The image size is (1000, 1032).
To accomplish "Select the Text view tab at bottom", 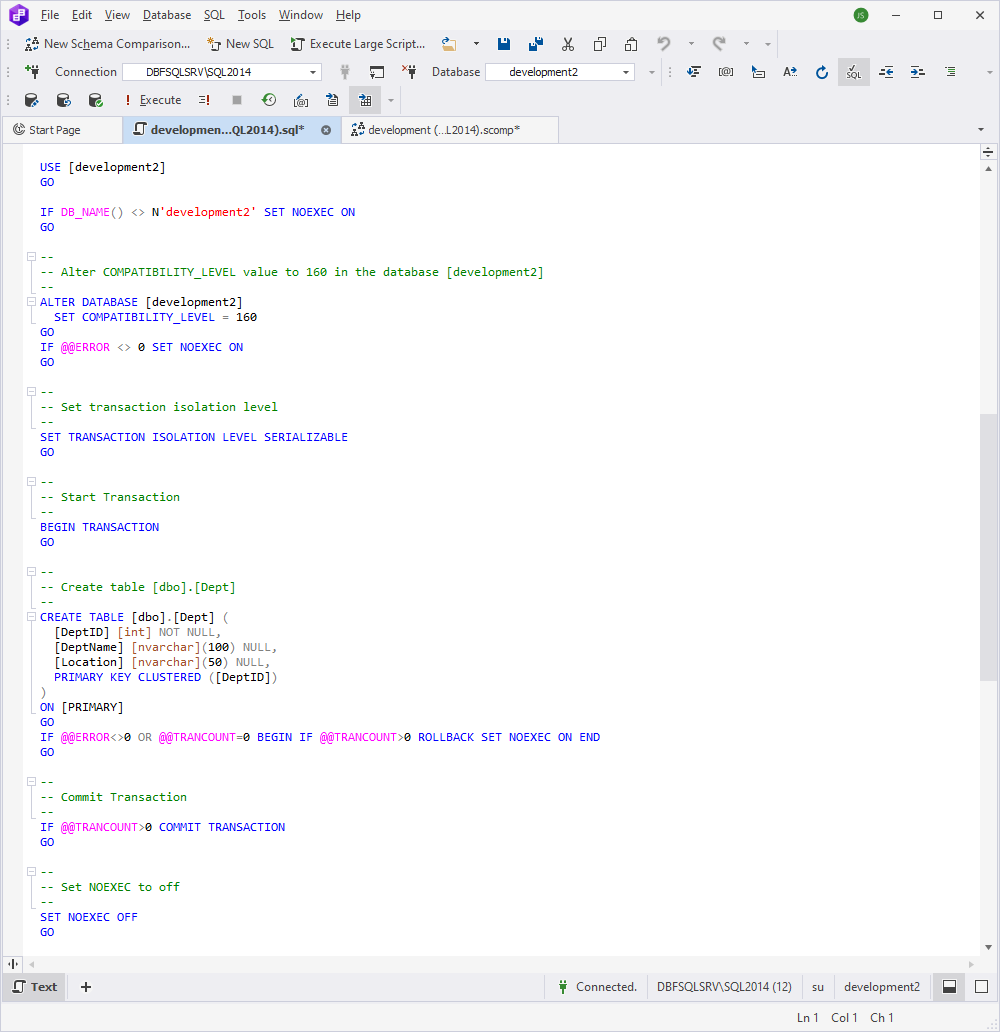I will (35, 987).
